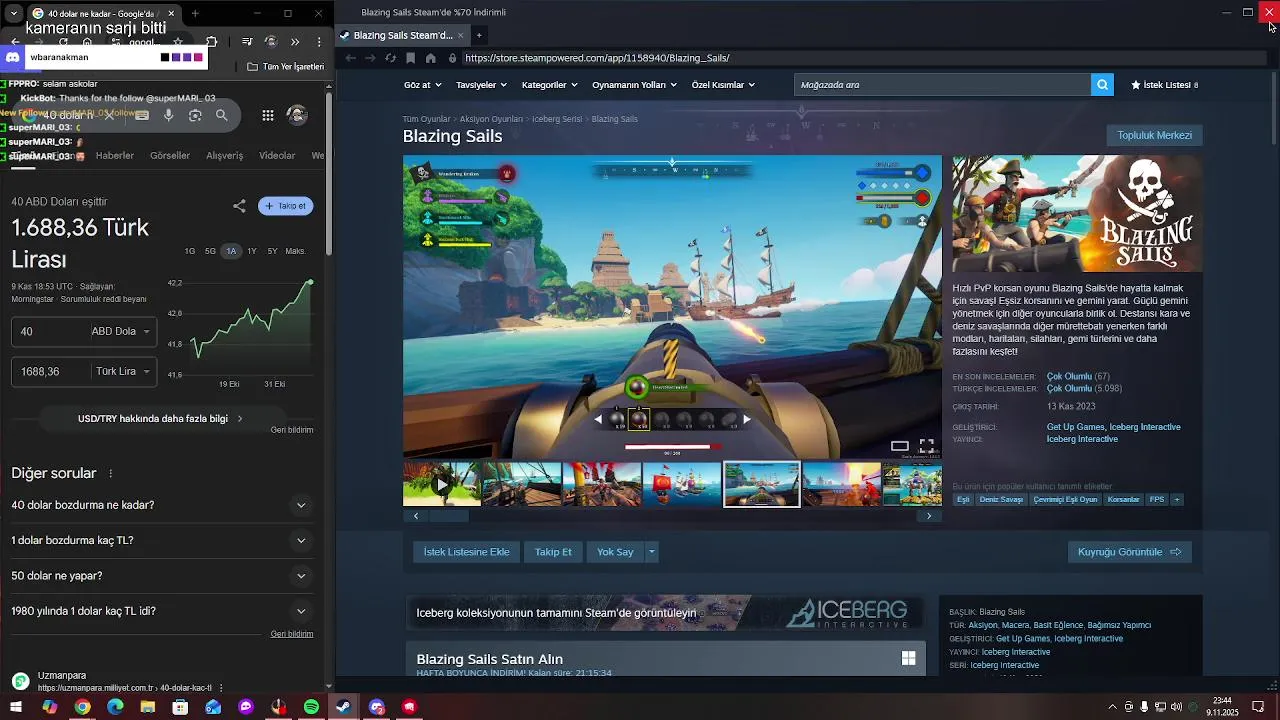
Task: Click fullscreen icon on the game video
Action: 927,446
